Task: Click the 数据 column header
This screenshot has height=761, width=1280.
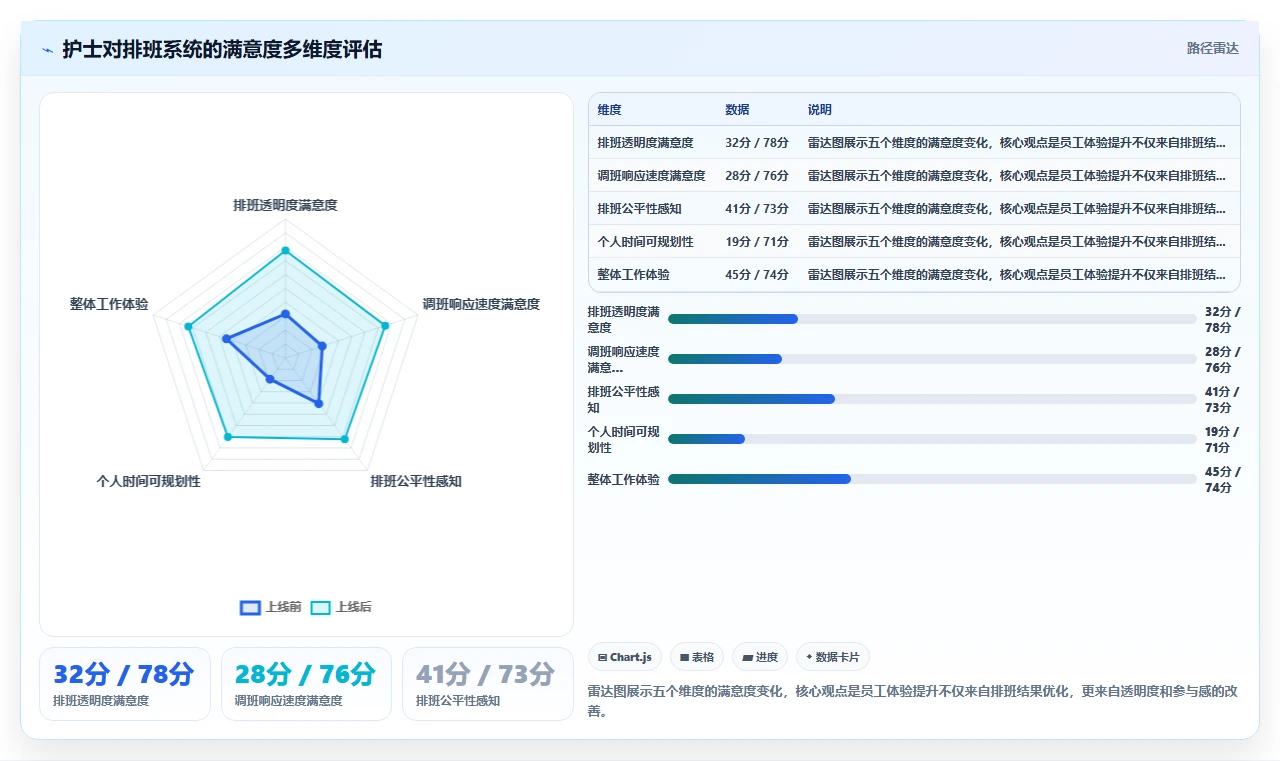Action: tap(737, 110)
